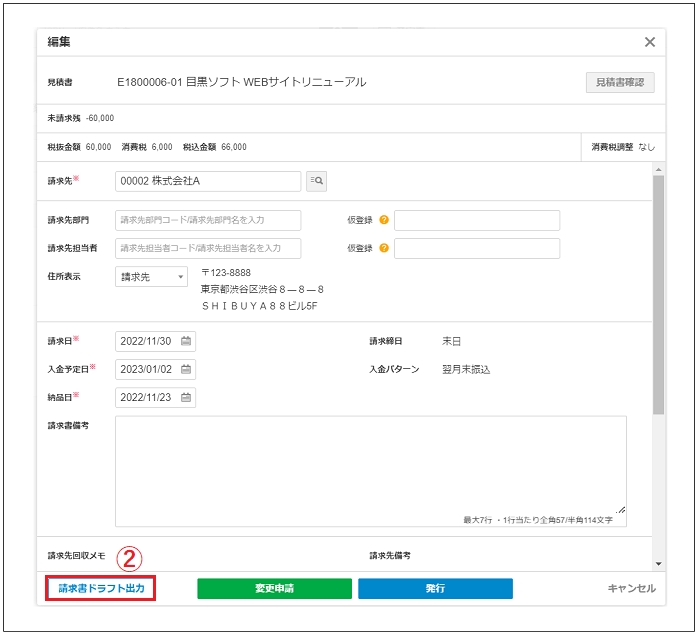Click the 請求書備考 textarea resize handle
Screen dimensions: 700x638
621,510
